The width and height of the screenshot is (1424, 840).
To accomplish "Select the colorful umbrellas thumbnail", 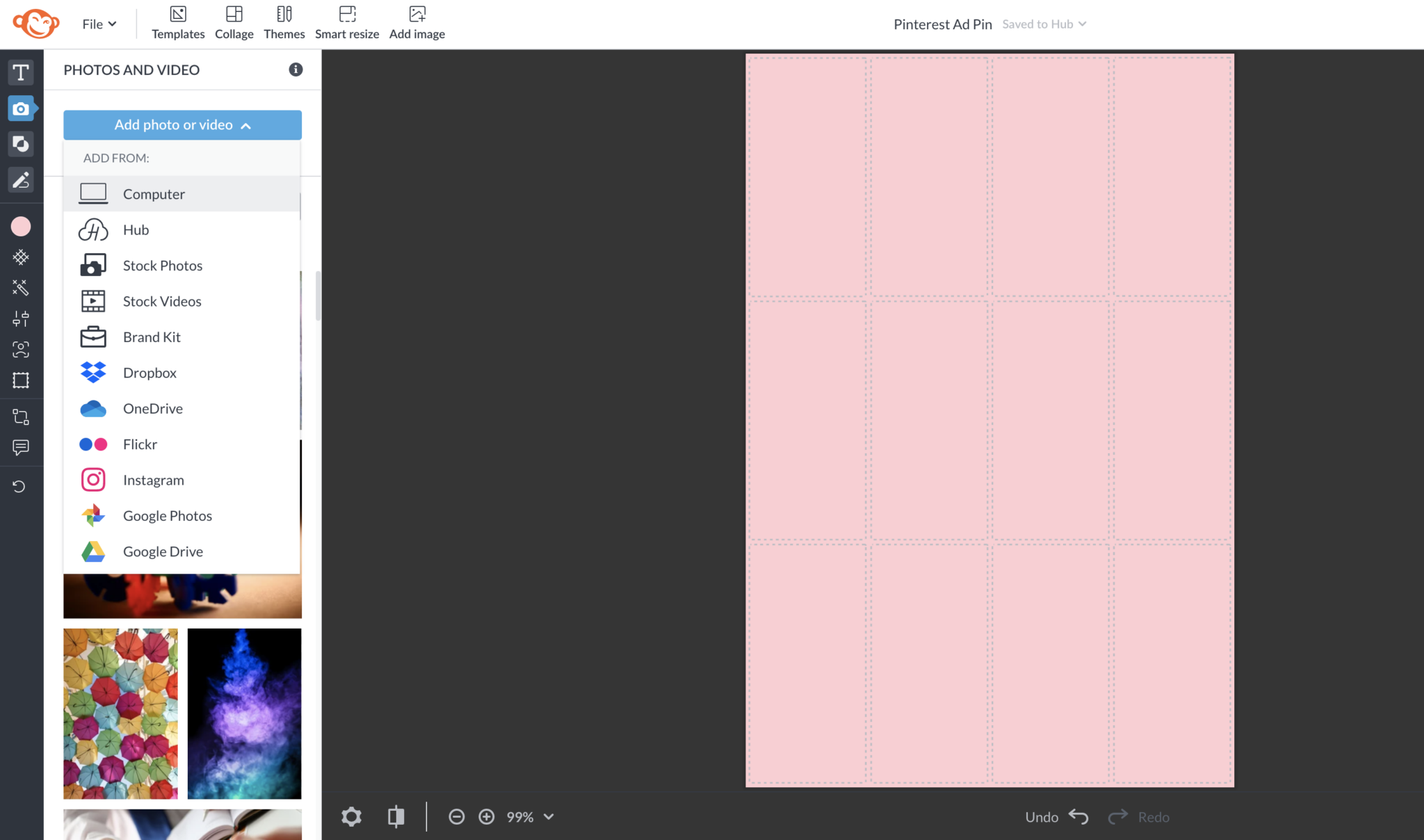I will click(x=120, y=713).
